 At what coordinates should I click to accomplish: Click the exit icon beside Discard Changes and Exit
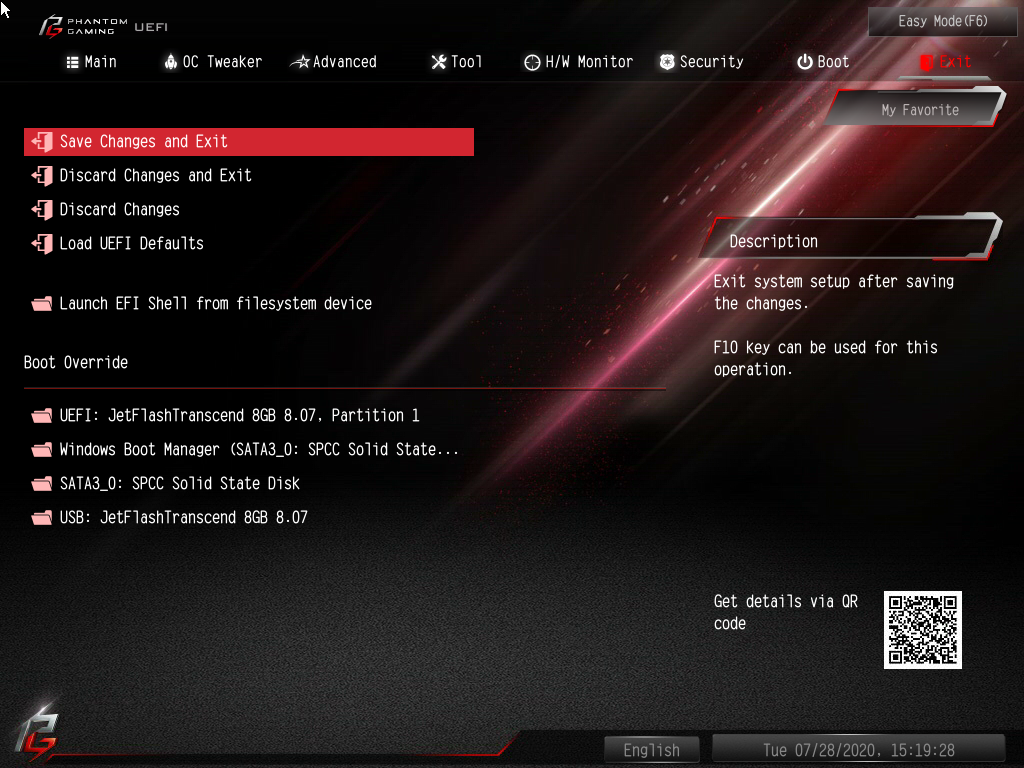tap(42, 176)
